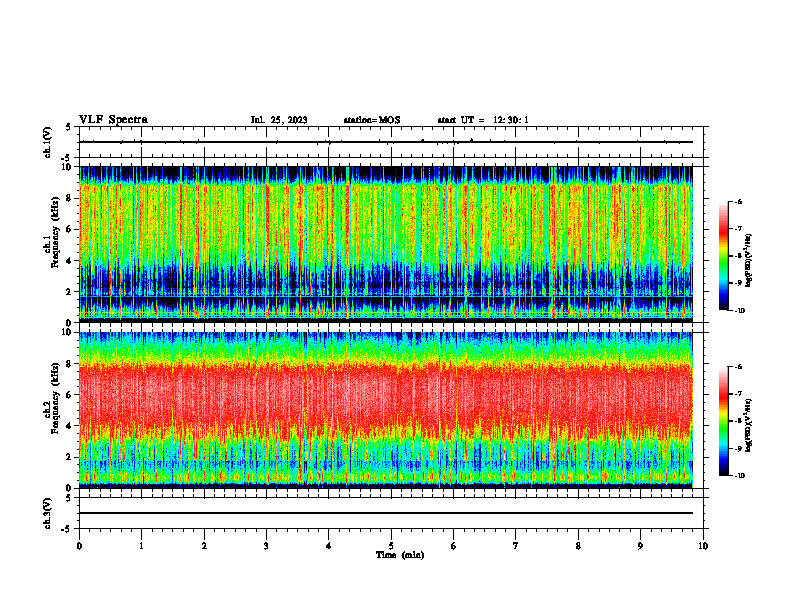Screen dimensions: 792x612
Task: Click the ch.3(V) waveform trace panel
Action: (391, 513)
